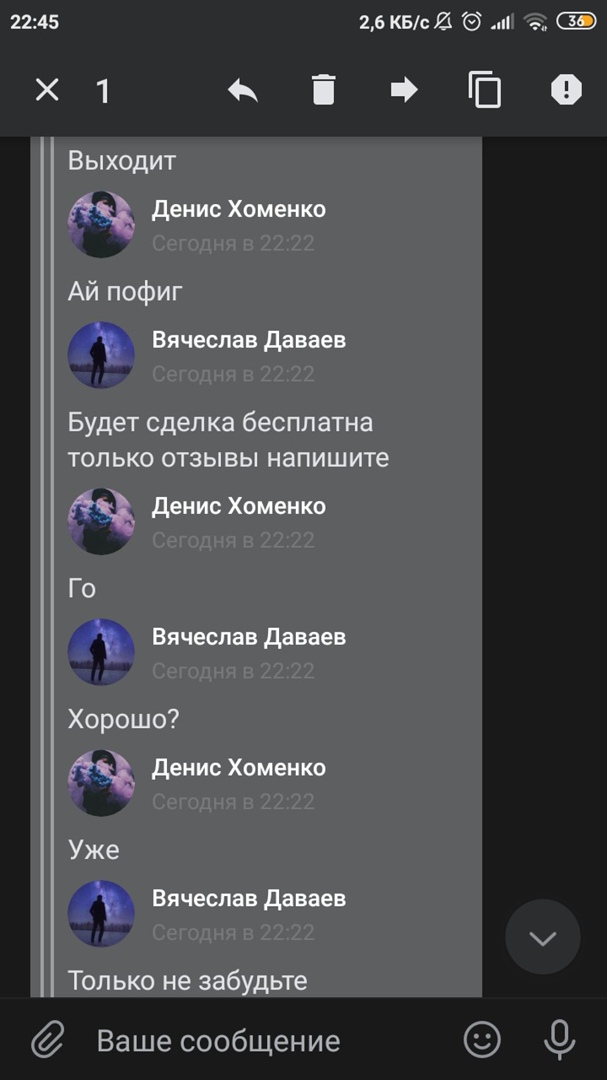
Task: Delete the selected message with trash icon
Action: click(323, 90)
